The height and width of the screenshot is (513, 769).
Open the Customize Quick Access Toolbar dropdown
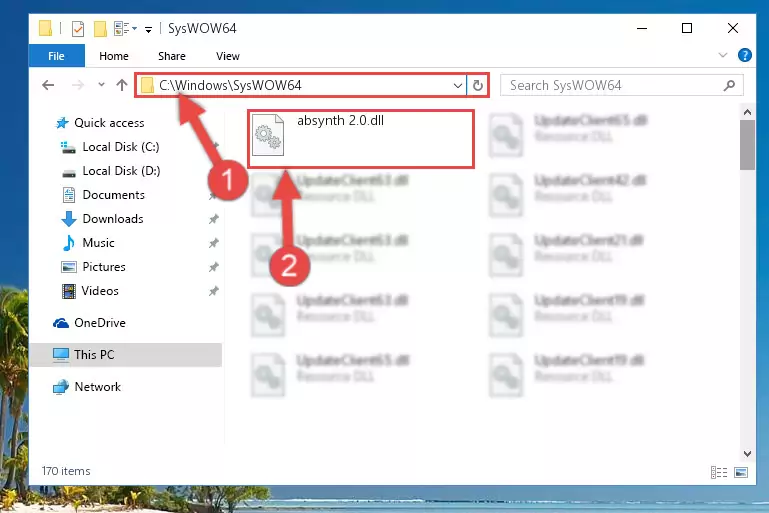coord(148,30)
